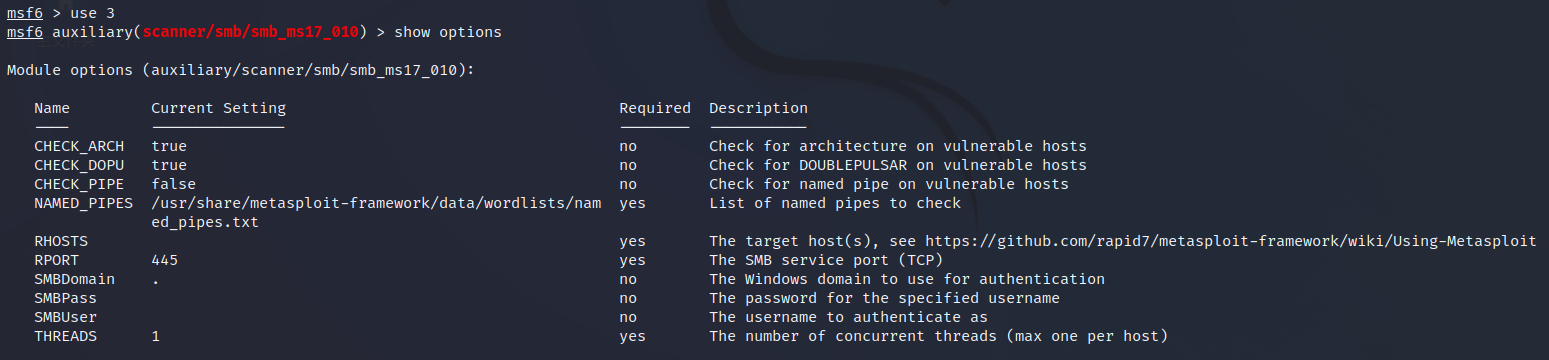
Task: Click the Current Setting column header
Action: [218, 108]
